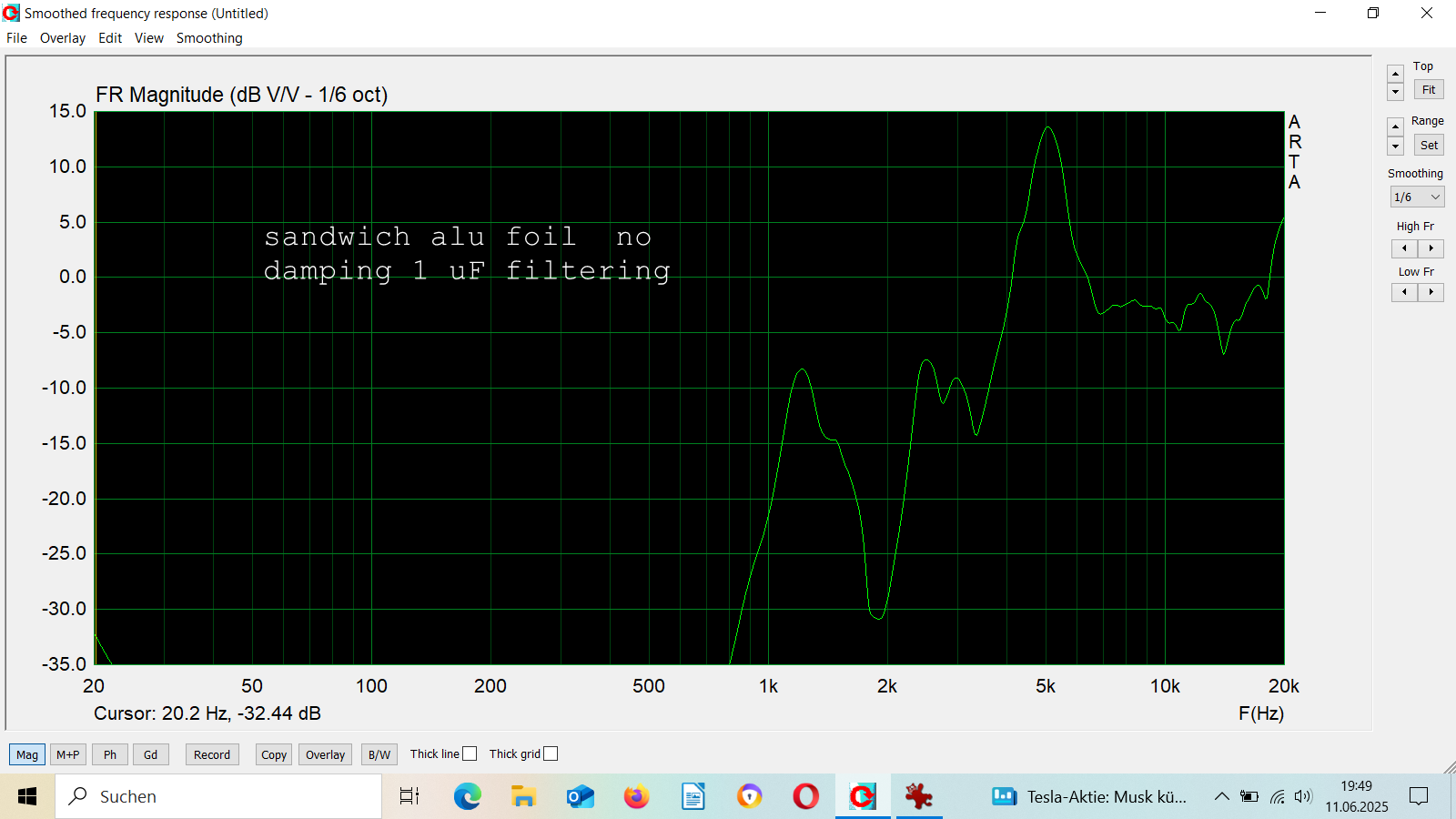Switch to ARTA taskbar window
This screenshot has height=819, width=1456.
coord(863,796)
